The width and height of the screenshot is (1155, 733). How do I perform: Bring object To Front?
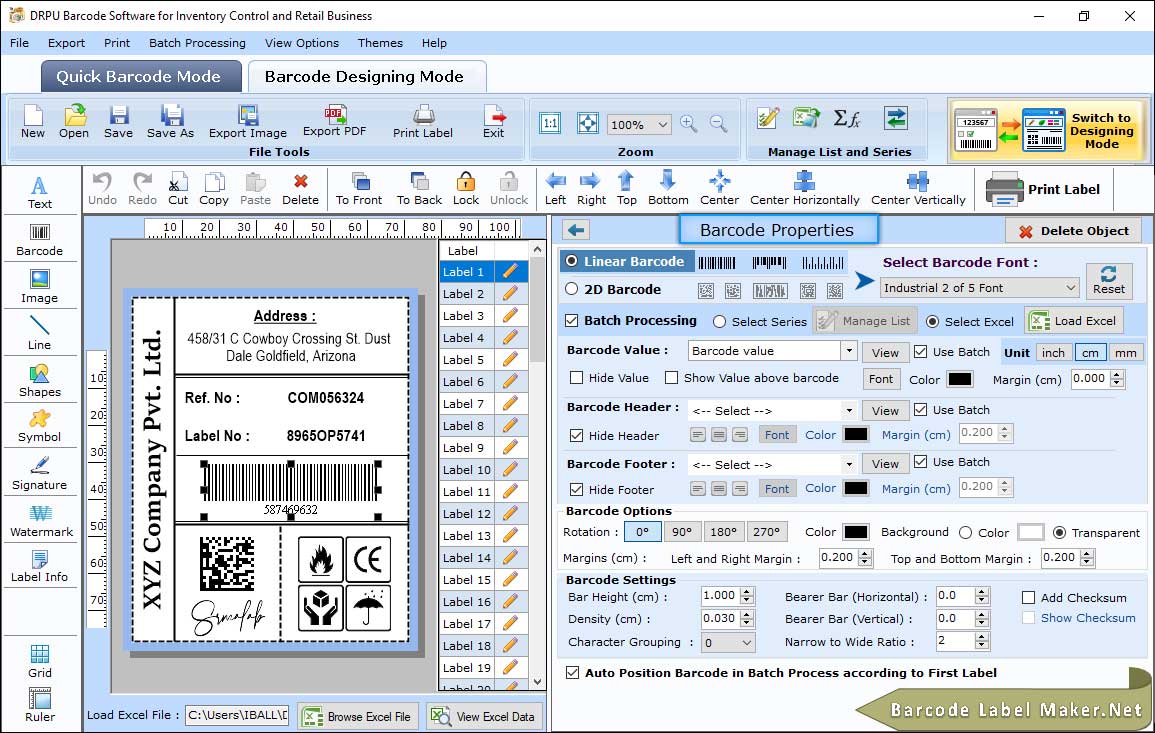359,189
